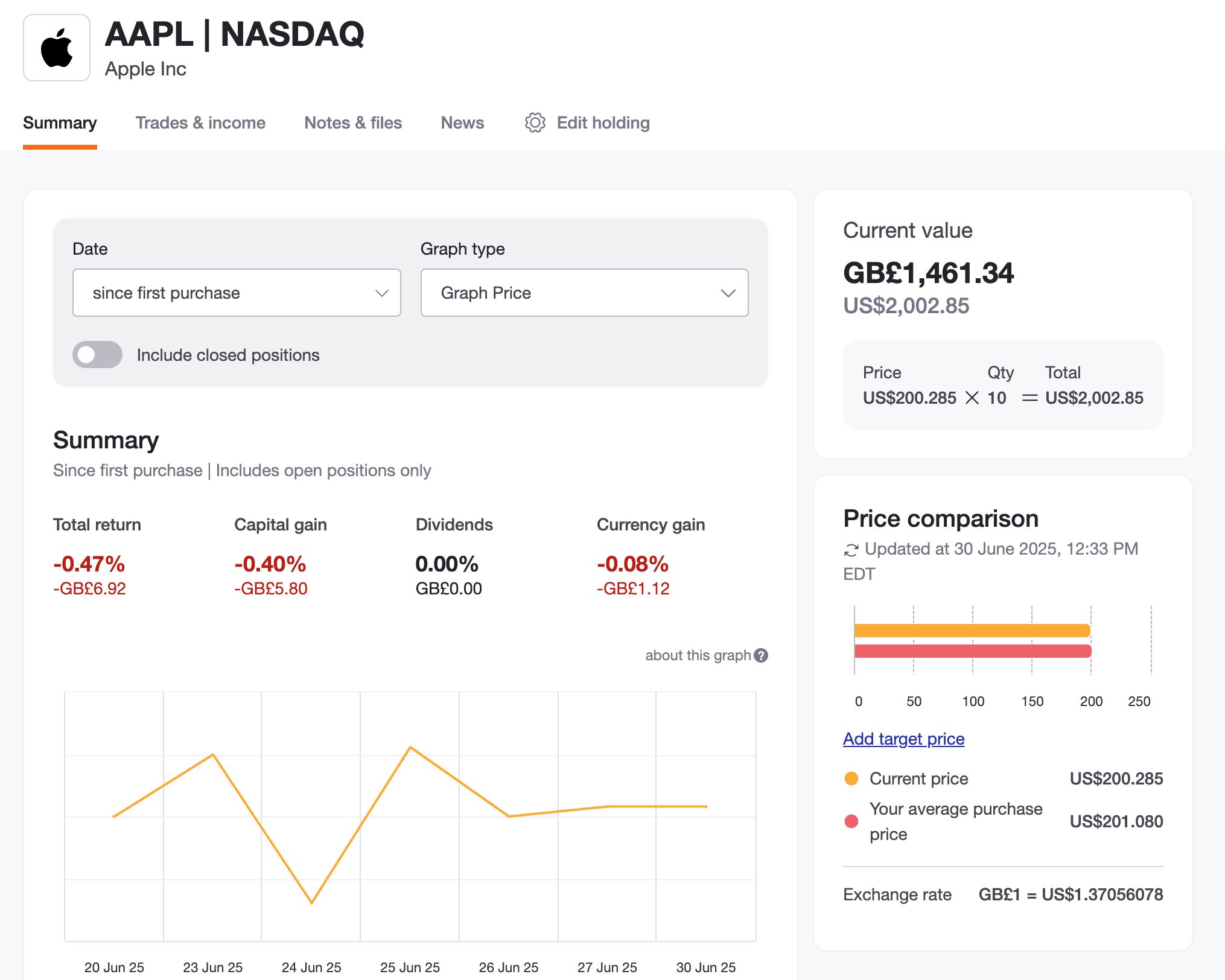Viewport: 1225px width, 980px height.
Task: Click the 24 Jun 25 axis label
Action: pos(311,967)
